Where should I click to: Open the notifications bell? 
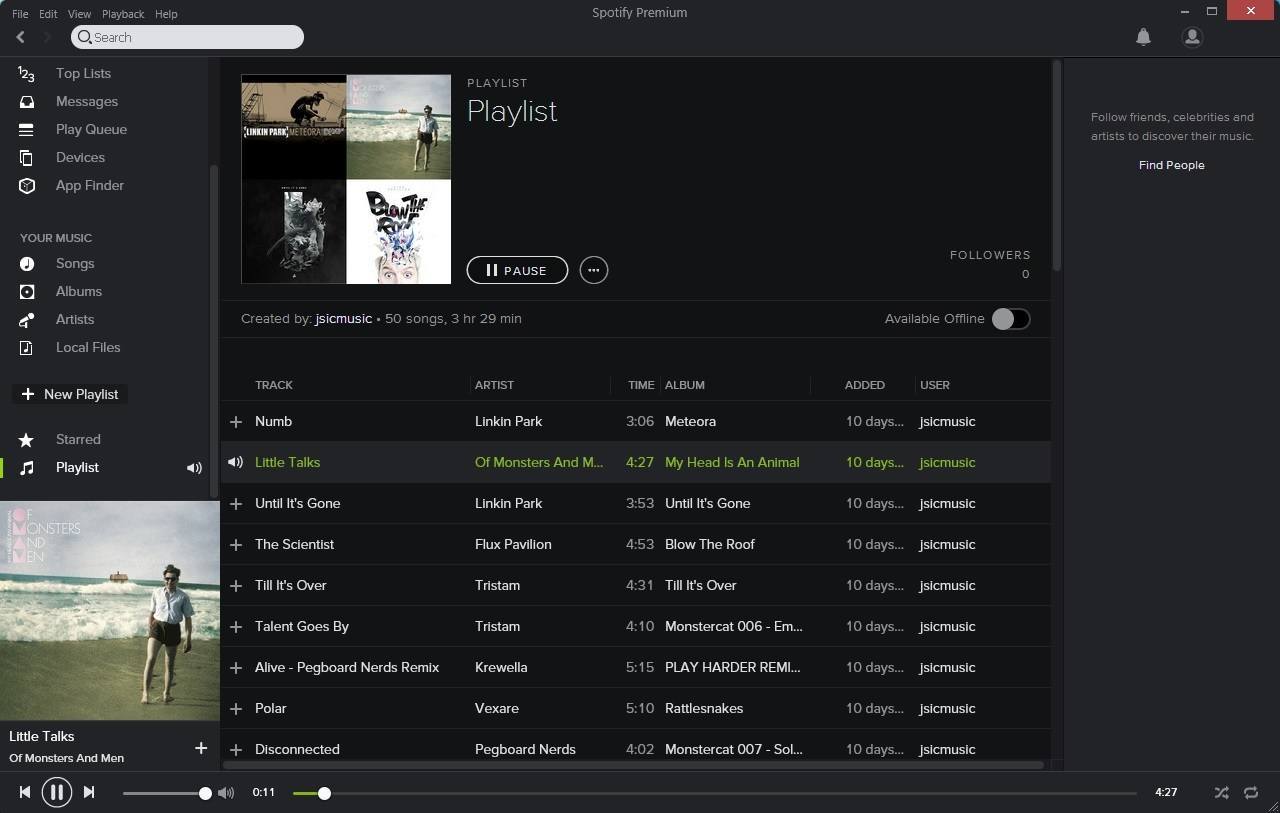(x=1143, y=37)
